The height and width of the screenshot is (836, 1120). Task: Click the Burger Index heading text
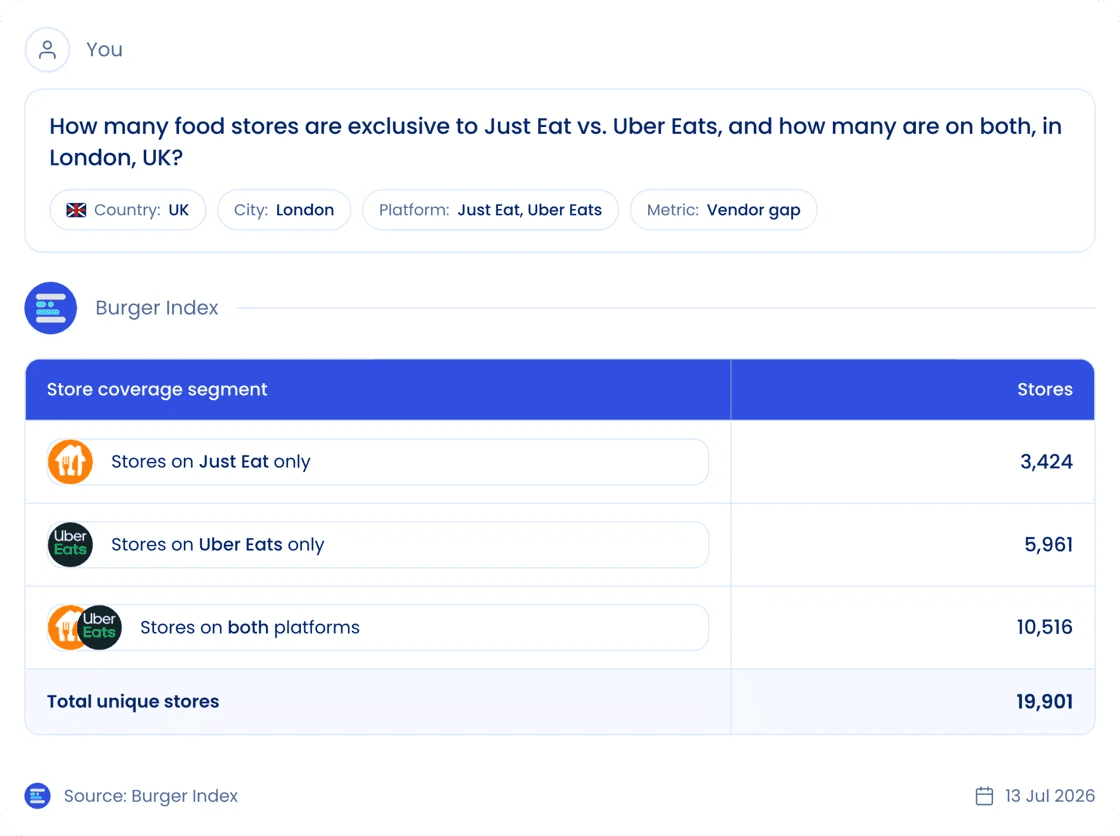157,308
